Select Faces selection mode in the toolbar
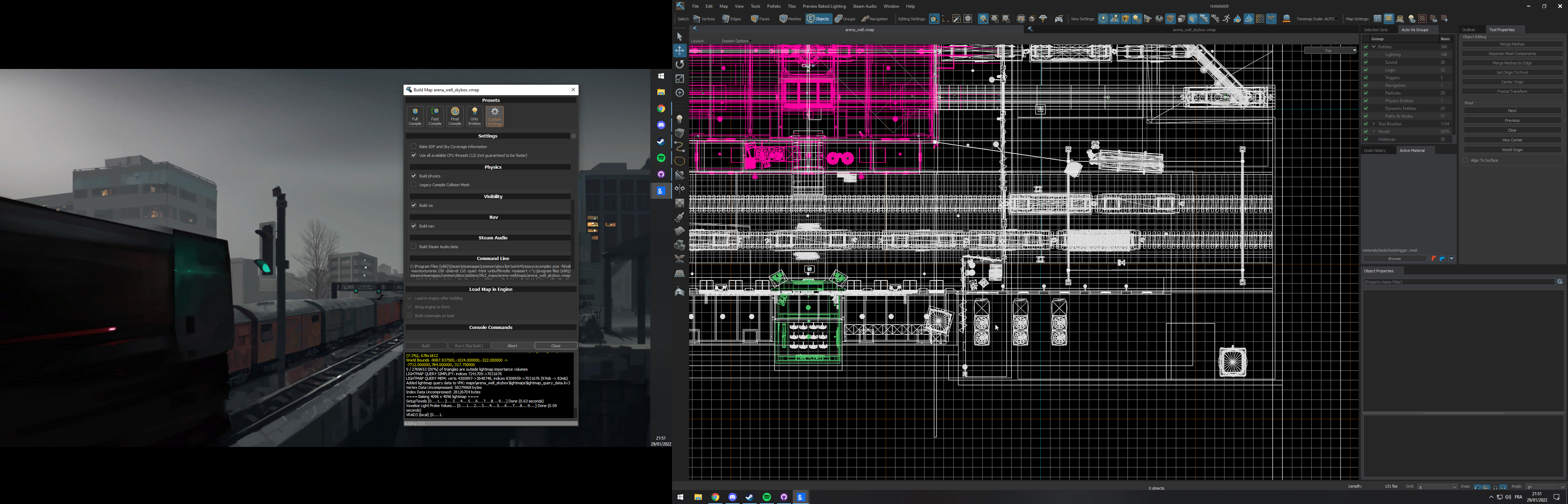1568x504 pixels. pyautogui.click(x=759, y=18)
